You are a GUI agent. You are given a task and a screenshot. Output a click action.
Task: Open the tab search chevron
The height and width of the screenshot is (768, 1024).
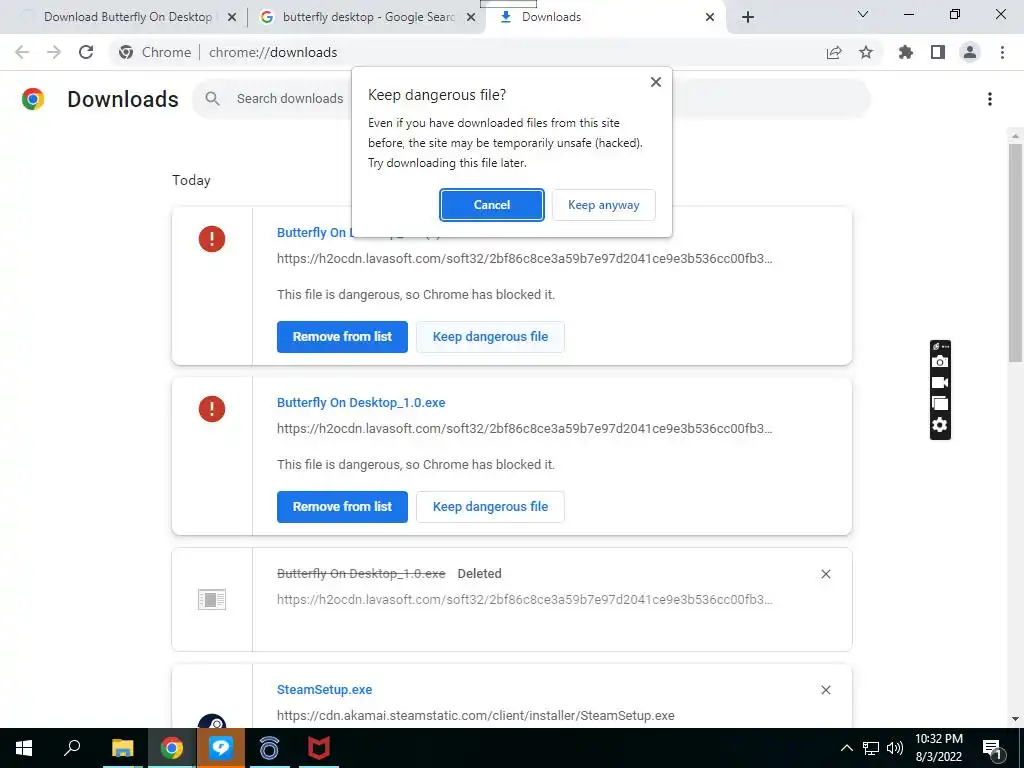pyautogui.click(x=863, y=14)
